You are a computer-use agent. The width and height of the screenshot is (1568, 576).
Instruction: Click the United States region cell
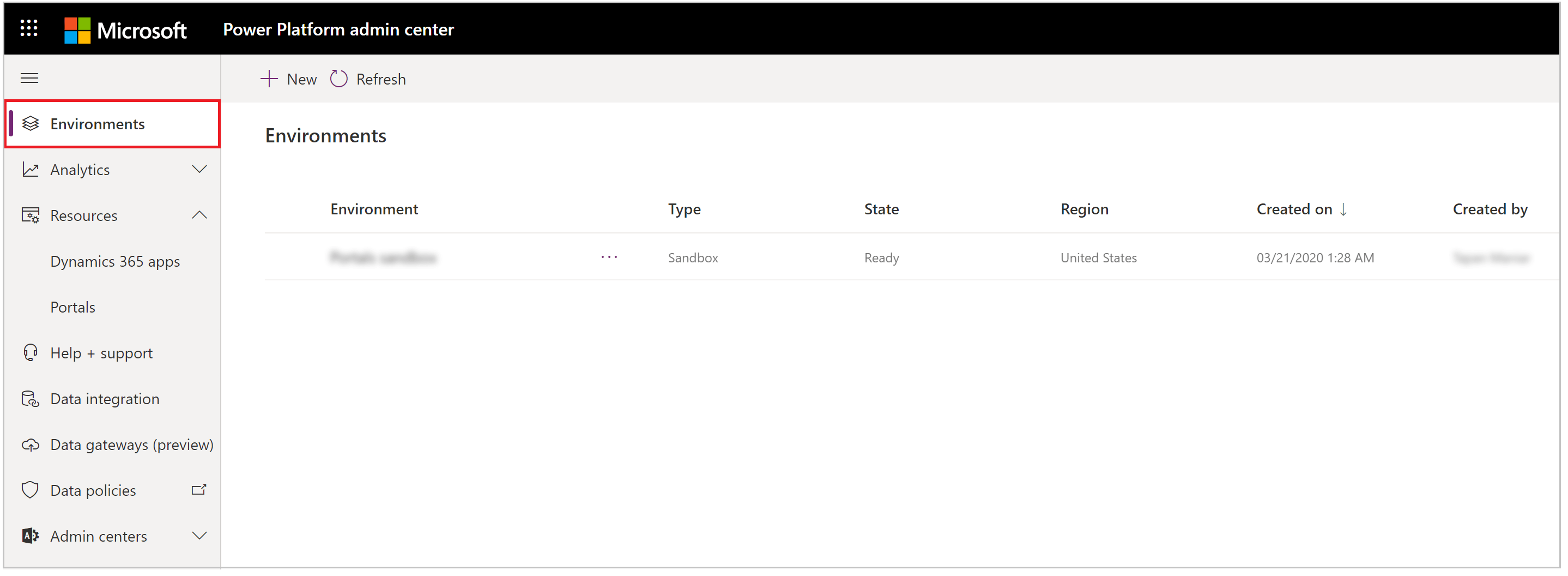click(x=1099, y=258)
